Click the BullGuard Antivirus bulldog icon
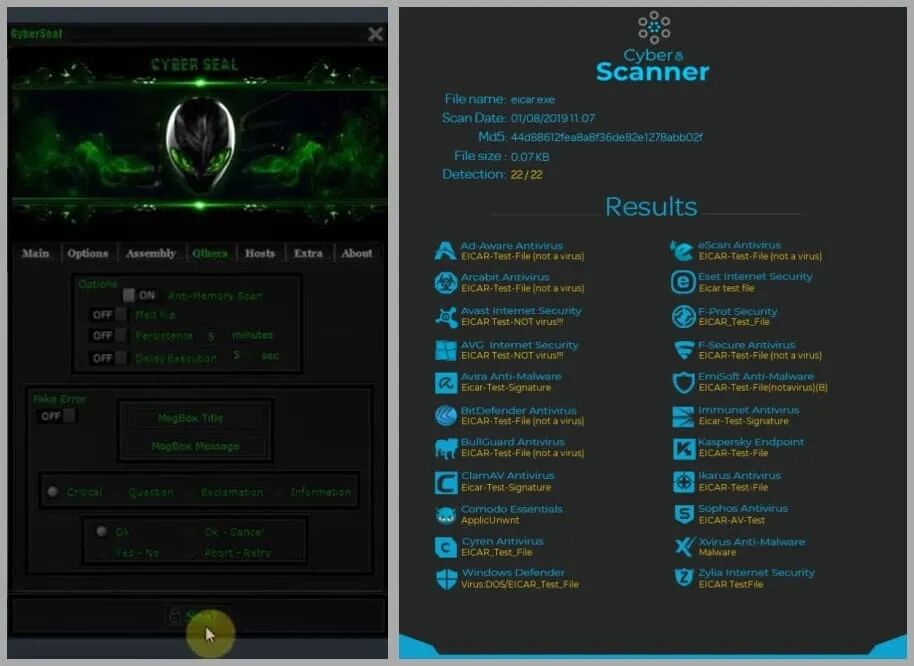Image resolution: width=914 pixels, height=666 pixels. (446, 449)
